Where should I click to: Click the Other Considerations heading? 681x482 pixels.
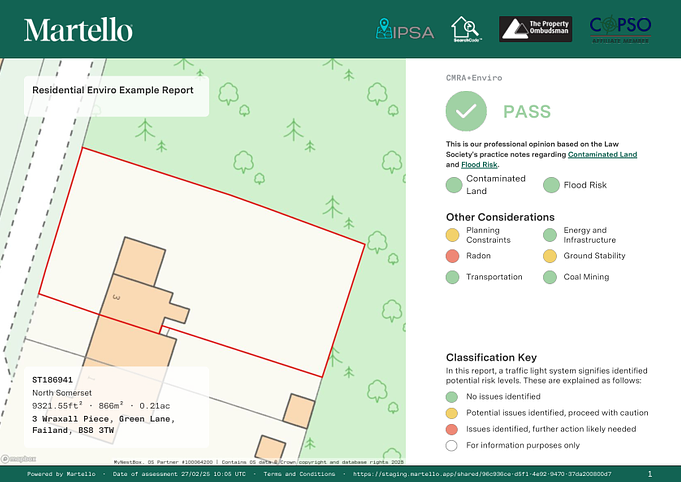click(x=500, y=217)
